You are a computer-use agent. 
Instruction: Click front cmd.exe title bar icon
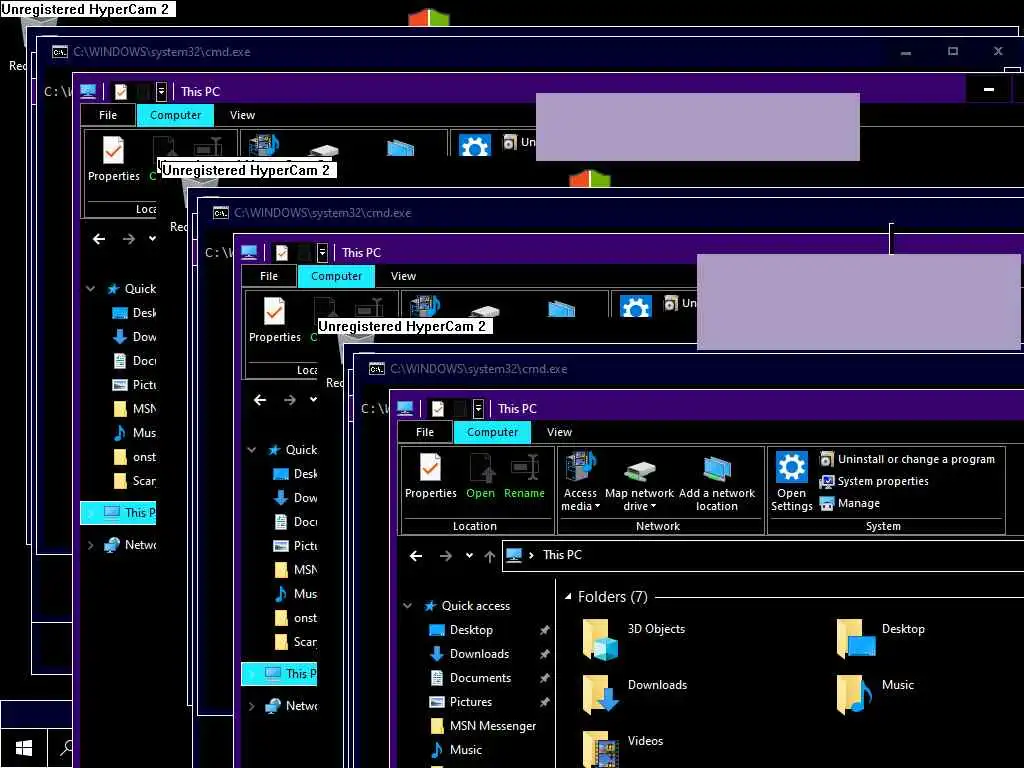pos(377,369)
